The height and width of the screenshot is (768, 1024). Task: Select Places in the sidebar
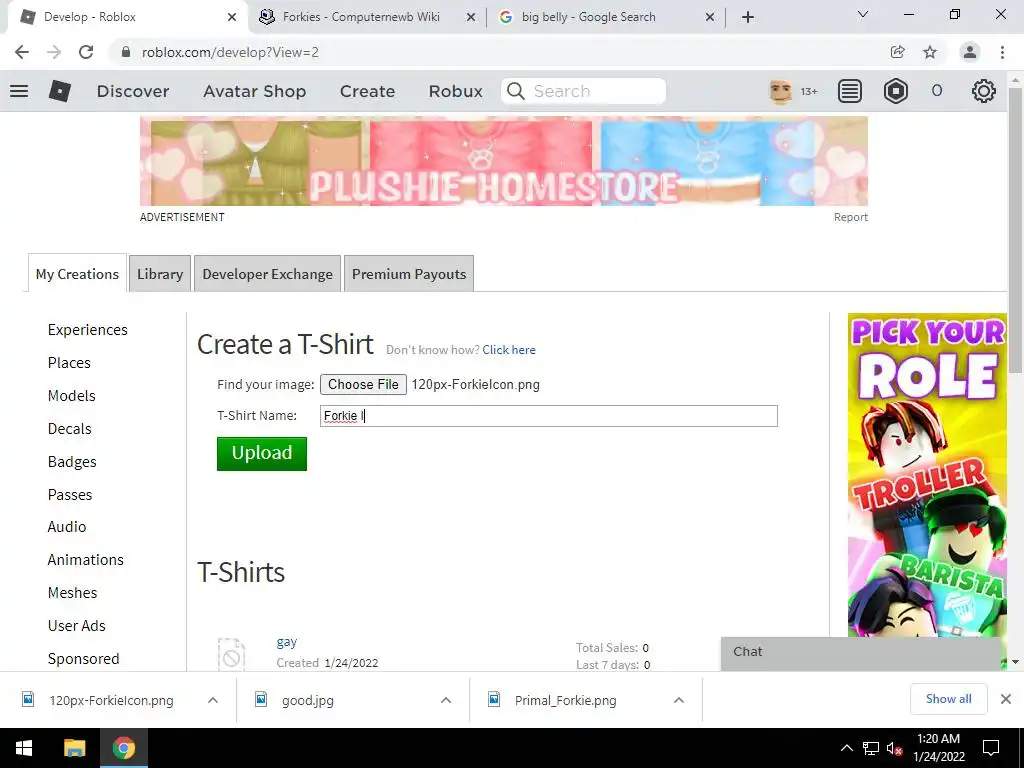pos(69,362)
